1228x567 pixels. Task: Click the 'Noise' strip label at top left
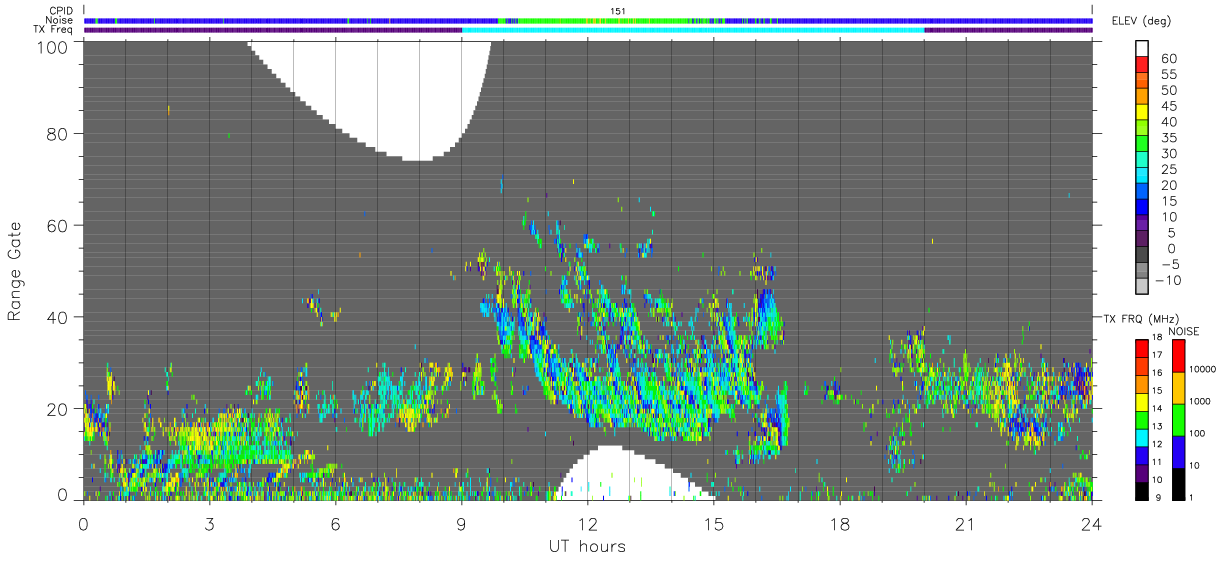(60, 20)
